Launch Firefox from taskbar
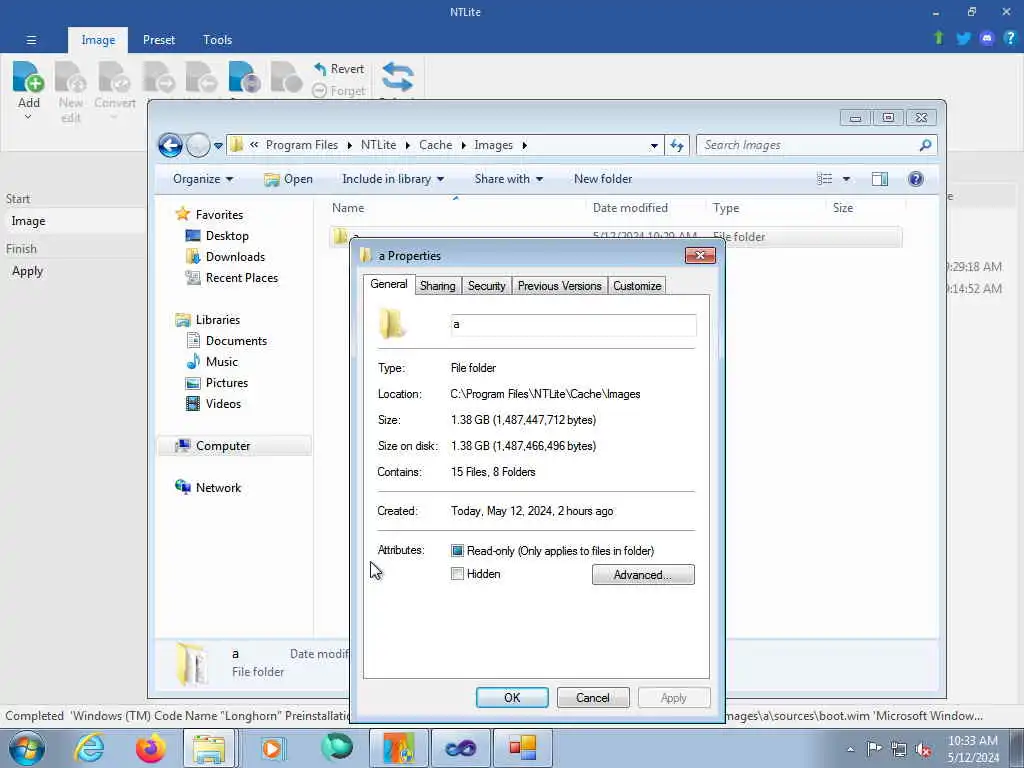Viewport: 1024px width, 768px height. [x=150, y=748]
